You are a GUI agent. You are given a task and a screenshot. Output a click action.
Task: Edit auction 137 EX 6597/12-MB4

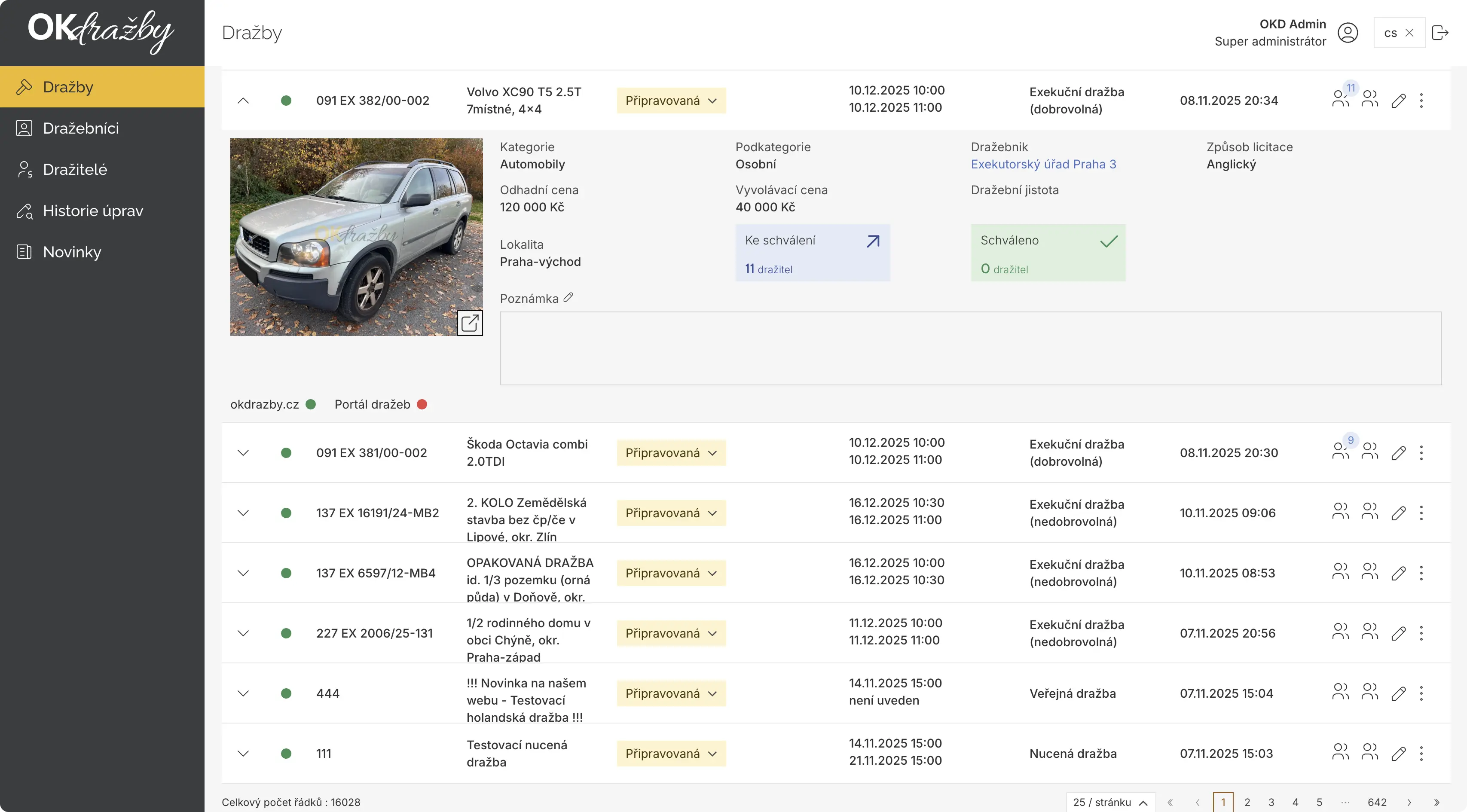tap(1399, 573)
